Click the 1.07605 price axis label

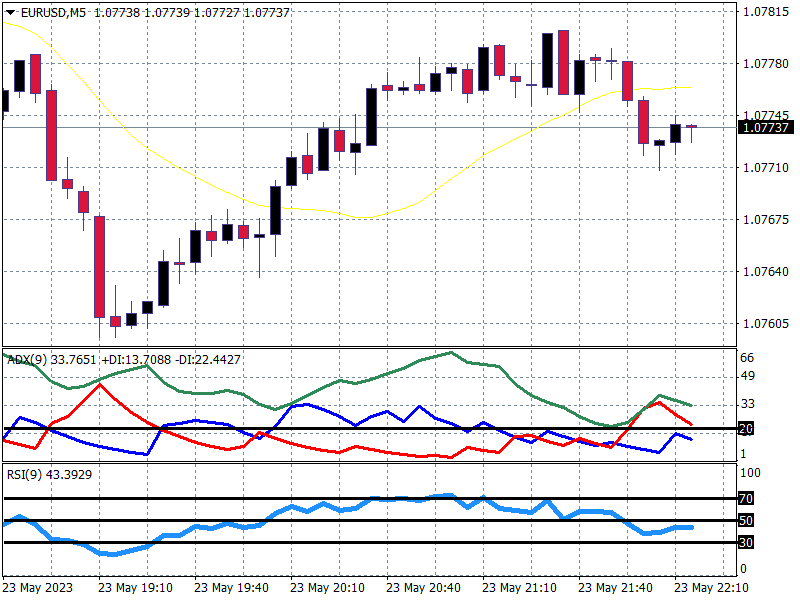[764, 324]
